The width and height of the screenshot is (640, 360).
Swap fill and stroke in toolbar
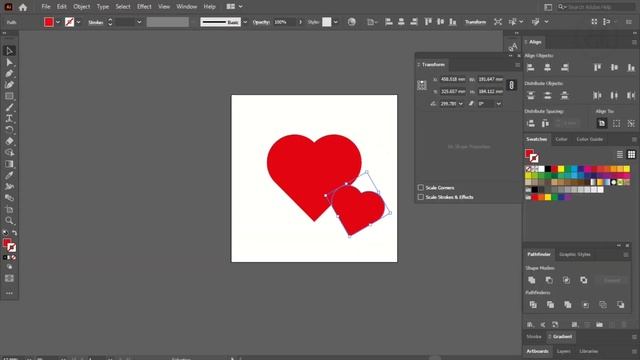[x=14, y=233]
